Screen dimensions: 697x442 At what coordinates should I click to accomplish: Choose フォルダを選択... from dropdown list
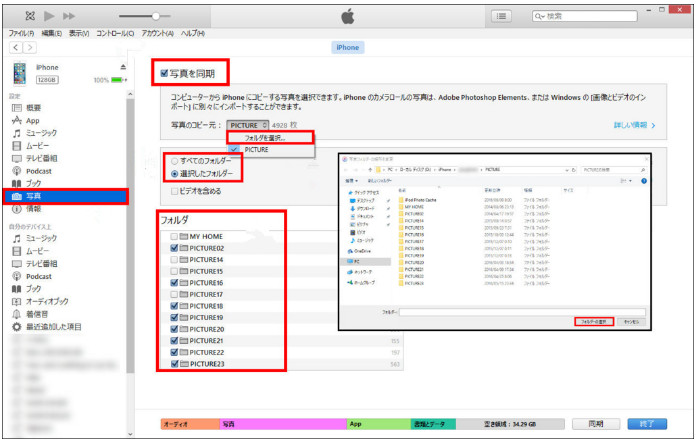[x=270, y=138]
